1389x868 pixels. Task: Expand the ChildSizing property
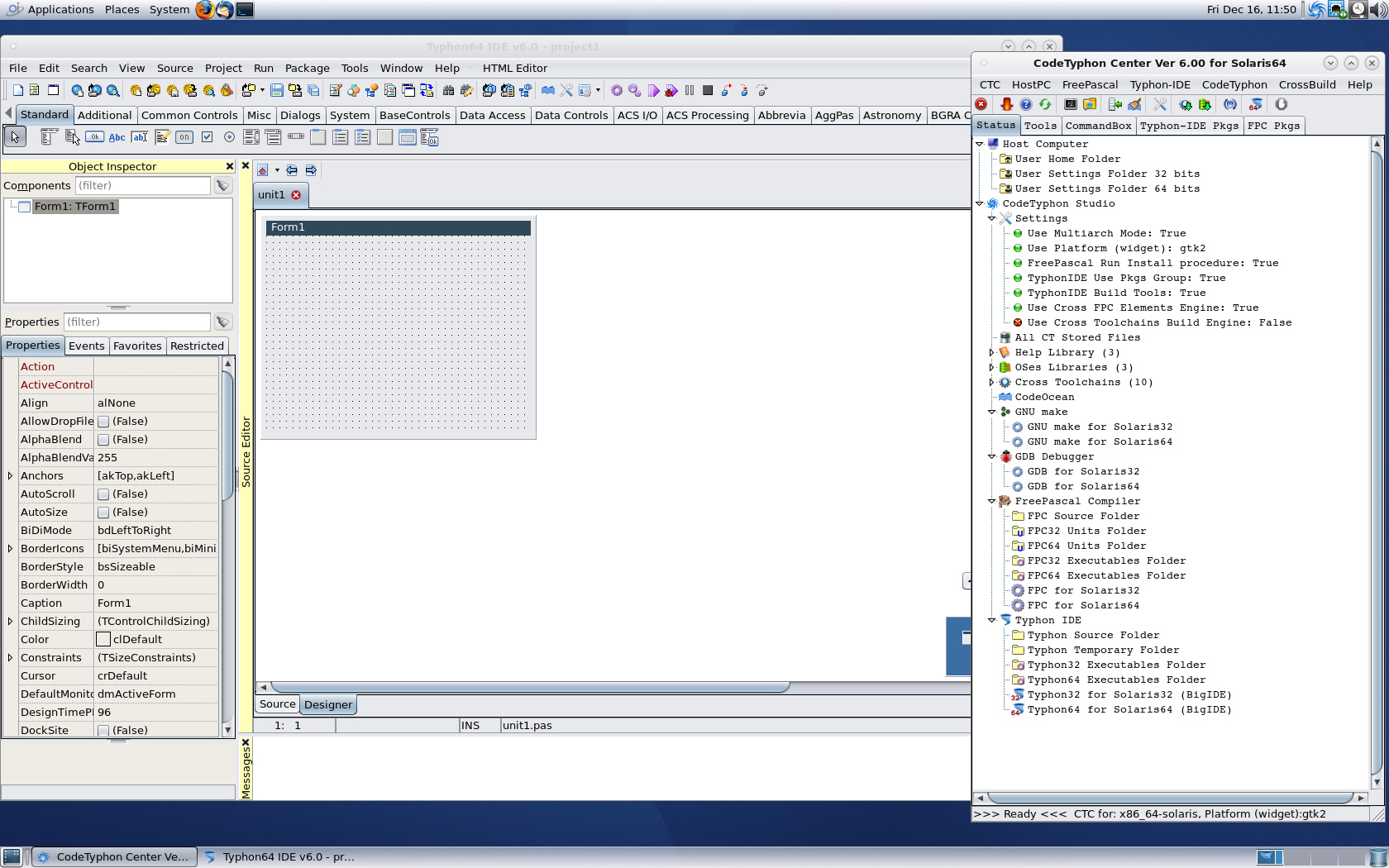pos(10,622)
